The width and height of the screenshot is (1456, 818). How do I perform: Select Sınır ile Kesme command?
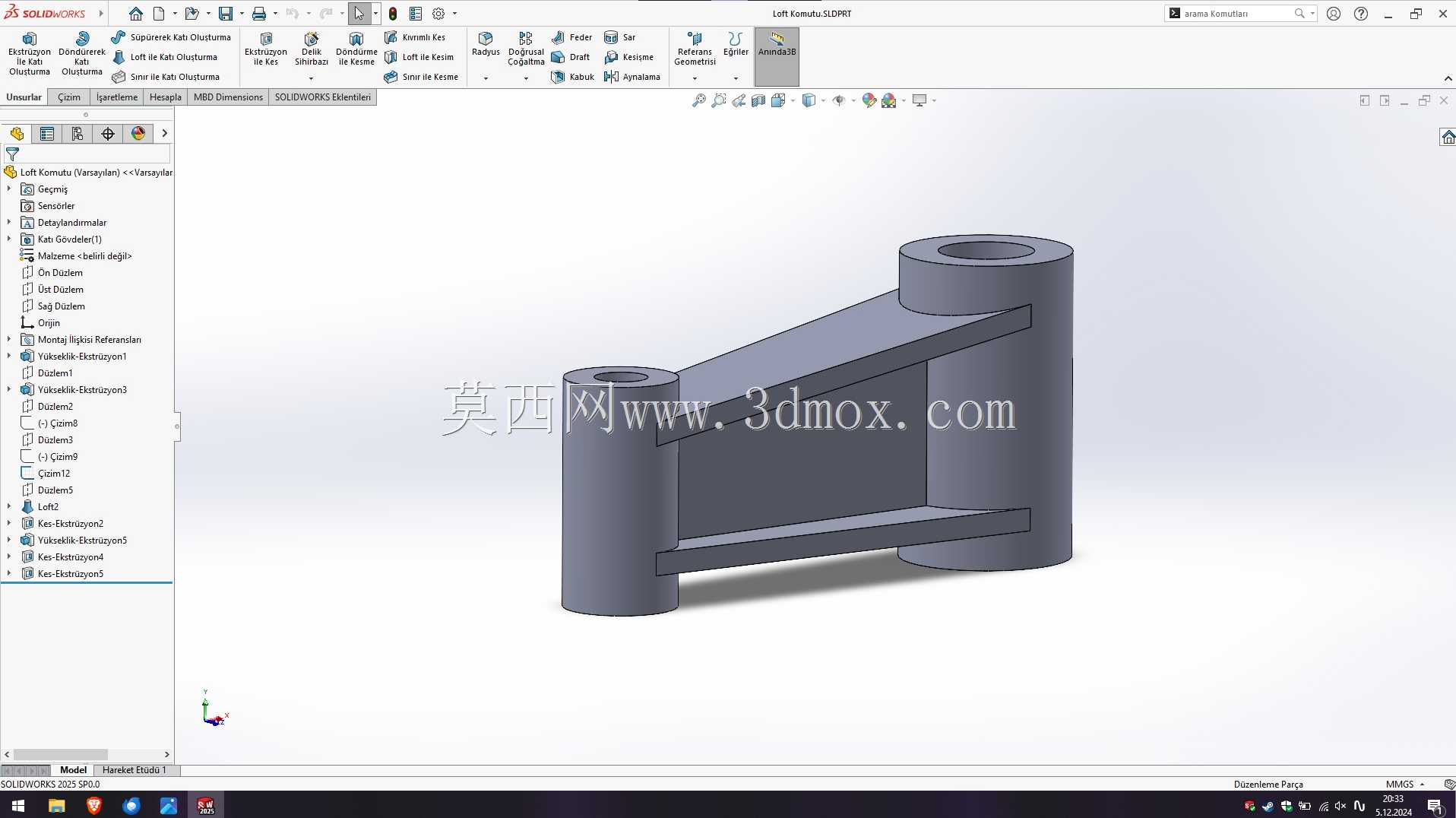tap(421, 77)
